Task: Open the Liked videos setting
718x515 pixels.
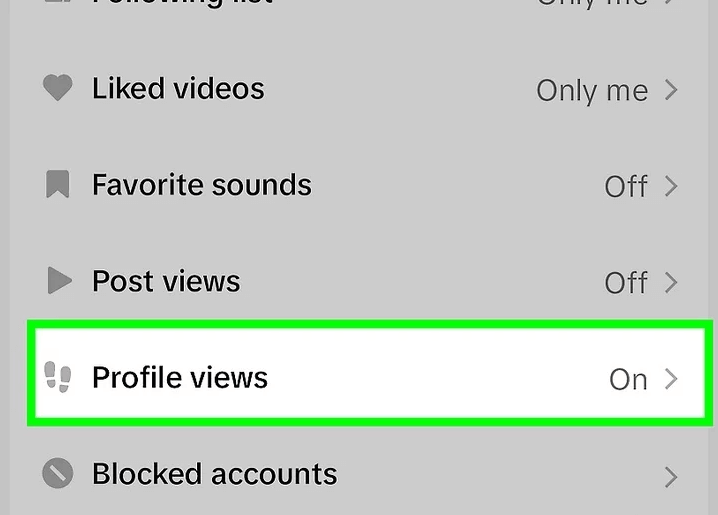Action: coord(359,88)
